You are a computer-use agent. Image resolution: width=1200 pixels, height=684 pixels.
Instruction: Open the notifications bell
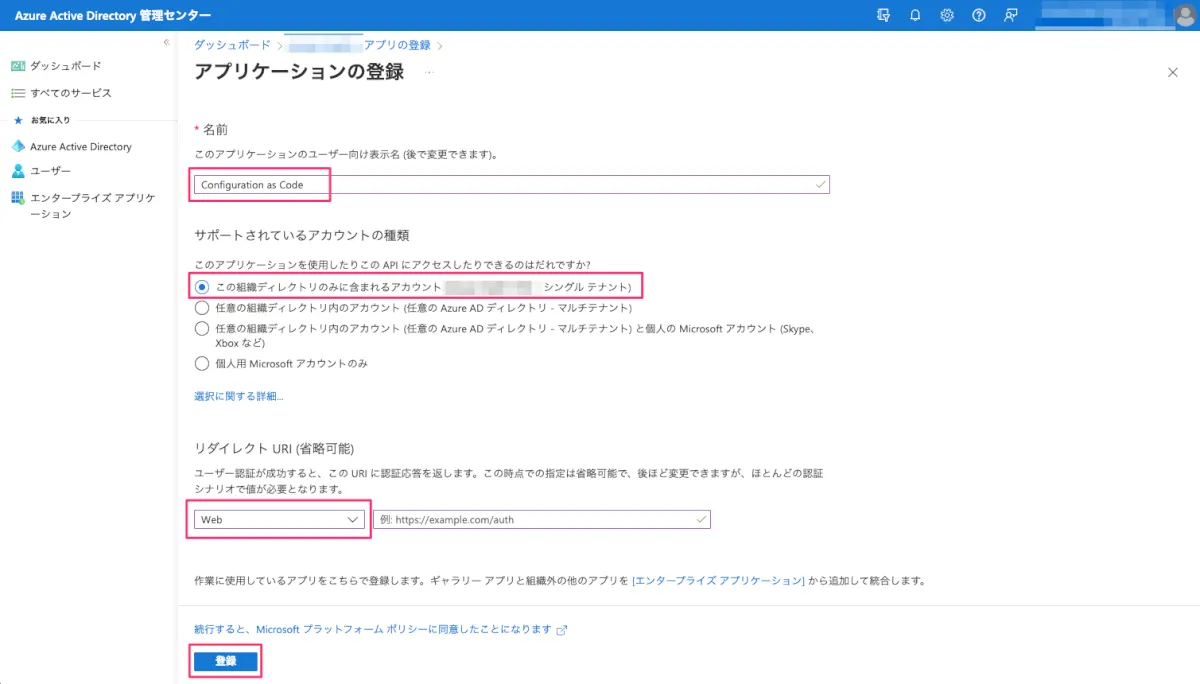[x=915, y=15]
